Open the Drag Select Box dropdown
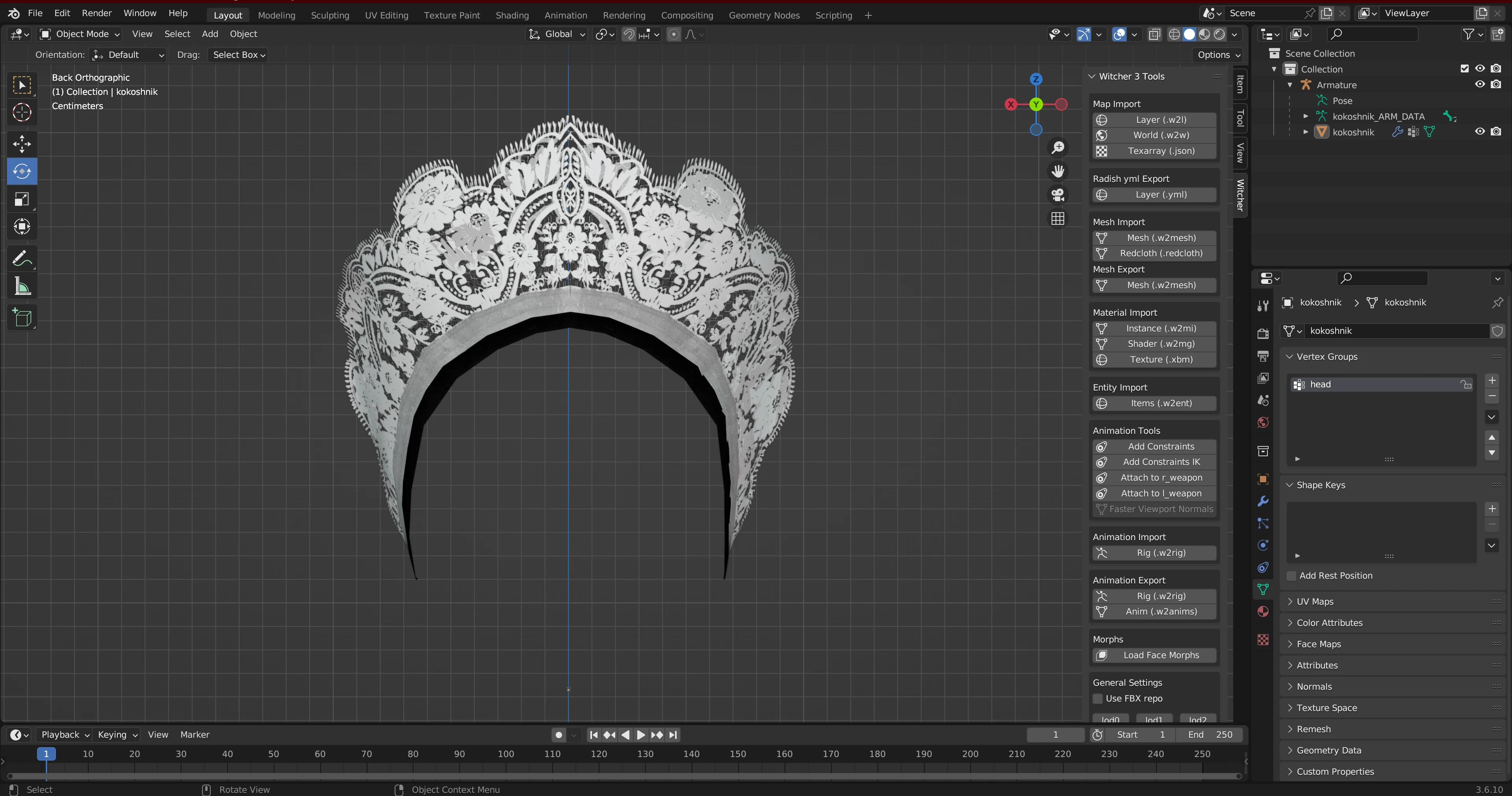The height and width of the screenshot is (796, 1512). [x=238, y=55]
